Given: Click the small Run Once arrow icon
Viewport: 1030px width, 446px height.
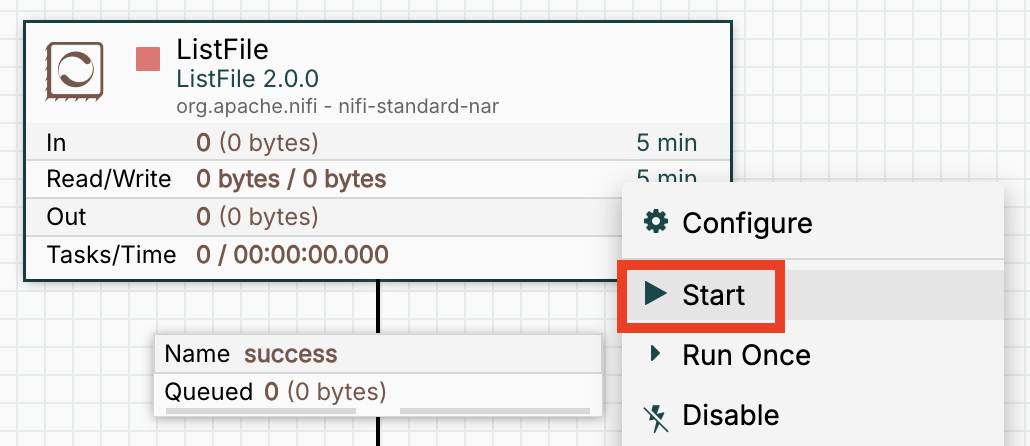Looking at the screenshot, I should [656, 353].
